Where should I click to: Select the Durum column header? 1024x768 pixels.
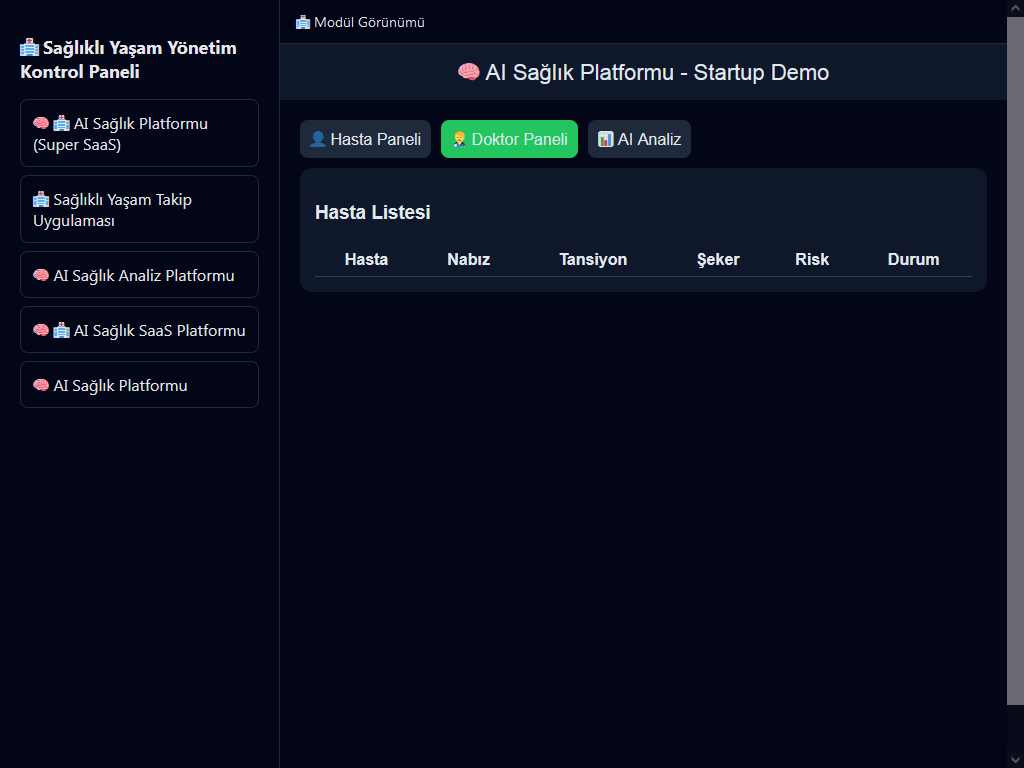[x=913, y=259]
